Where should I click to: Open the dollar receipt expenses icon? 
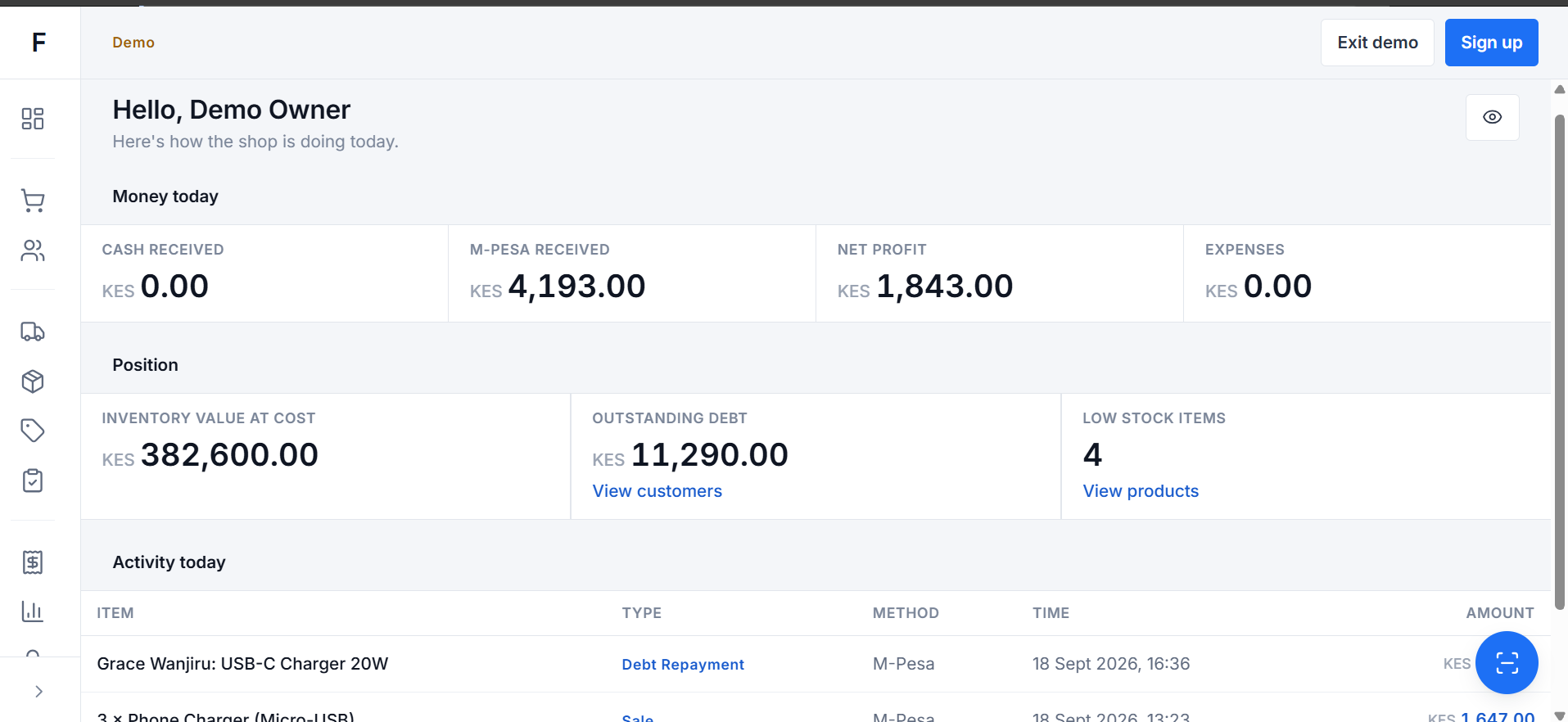(x=33, y=562)
